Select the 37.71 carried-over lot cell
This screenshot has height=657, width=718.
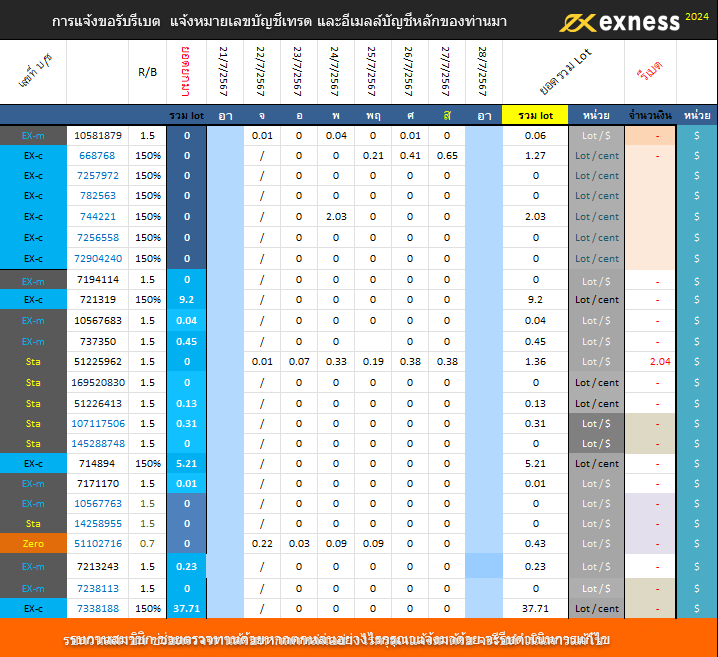point(186,609)
